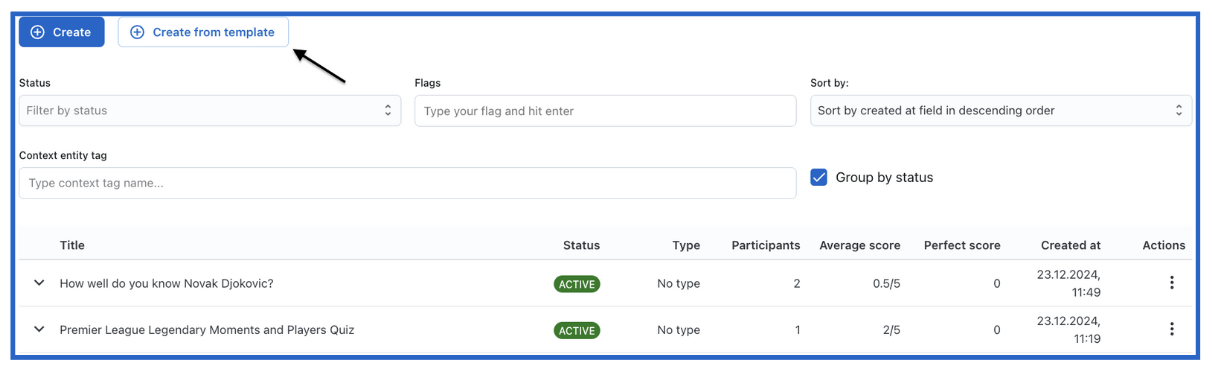Click the plus icon on Create from template
This screenshot has height=372, width=1212.
click(x=138, y=32)
